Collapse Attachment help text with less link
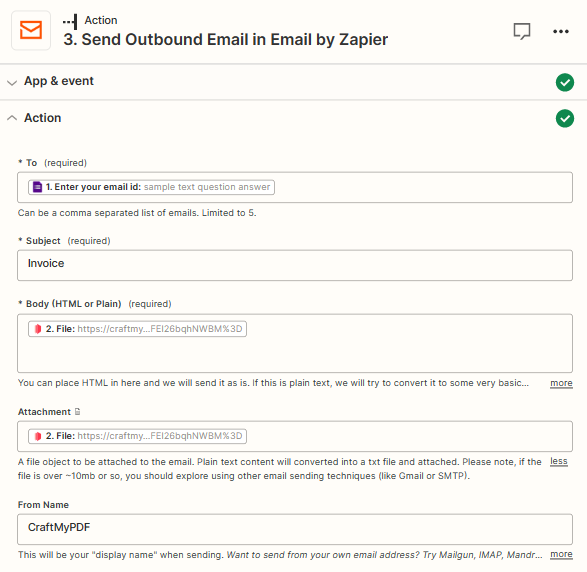 pos(559,461)
